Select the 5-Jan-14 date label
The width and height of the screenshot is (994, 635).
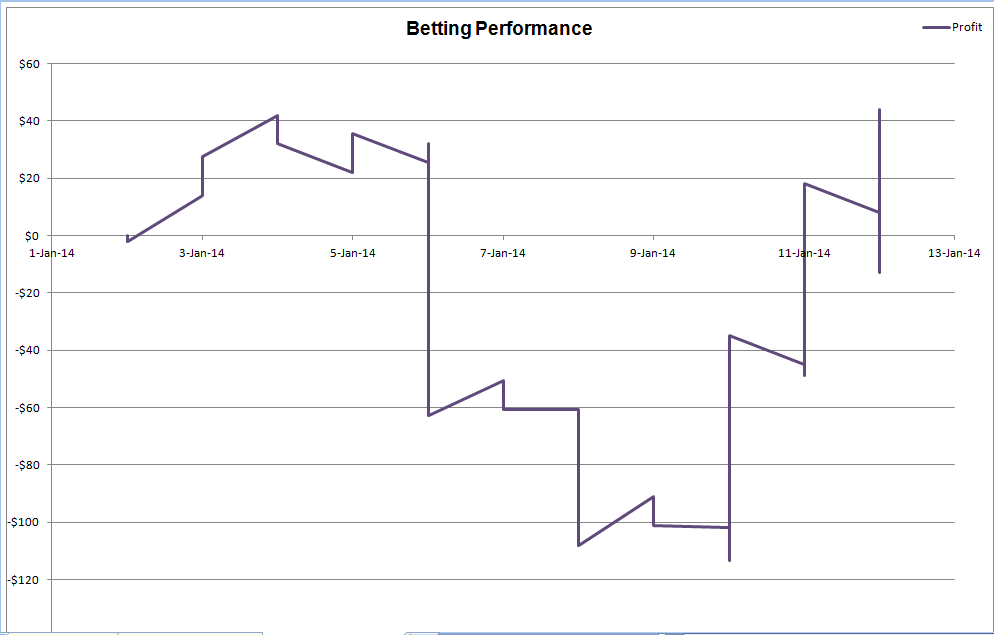click(352, 253)
